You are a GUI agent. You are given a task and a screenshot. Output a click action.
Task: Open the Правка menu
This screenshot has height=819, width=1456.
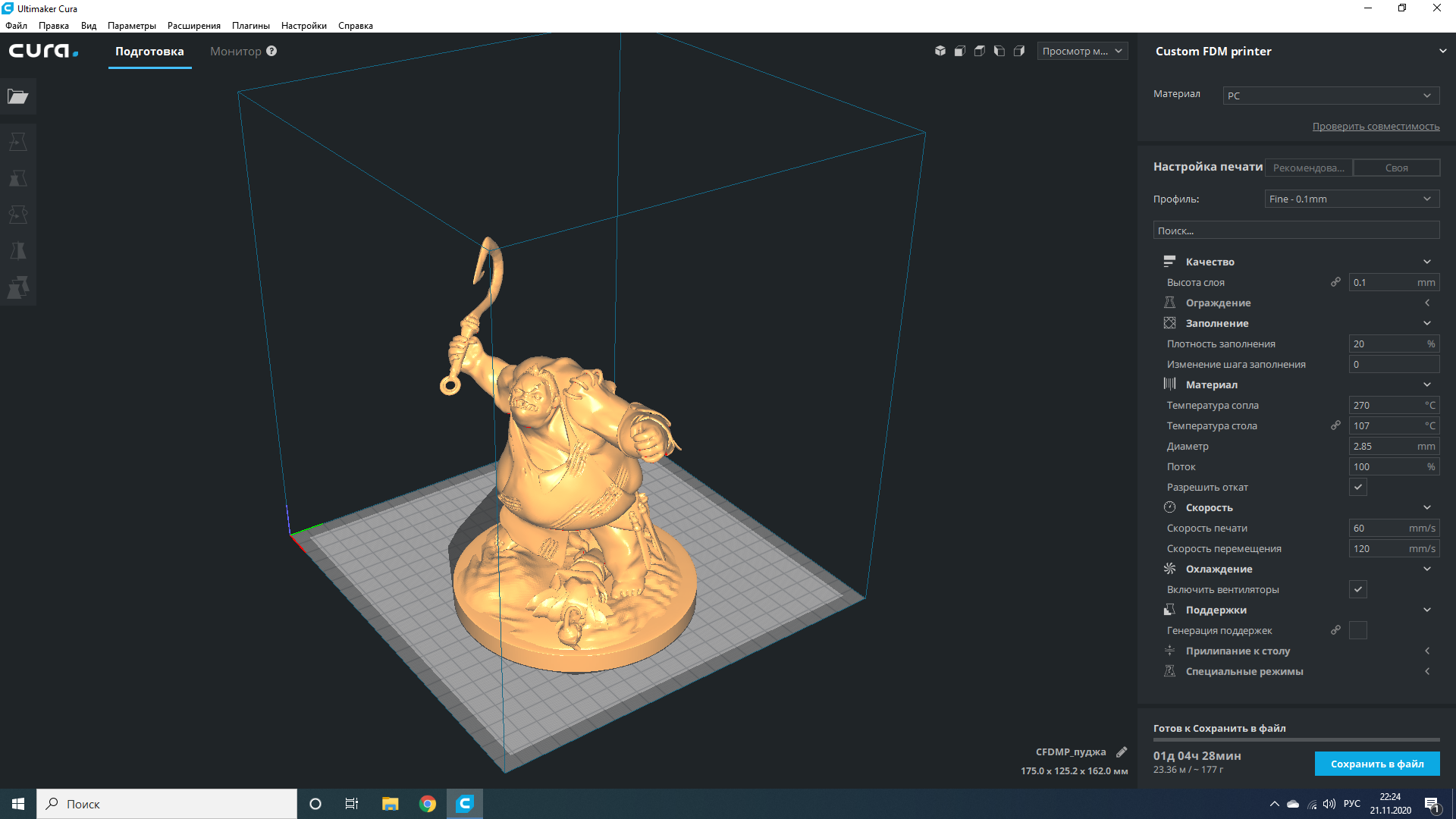(54, 25)
